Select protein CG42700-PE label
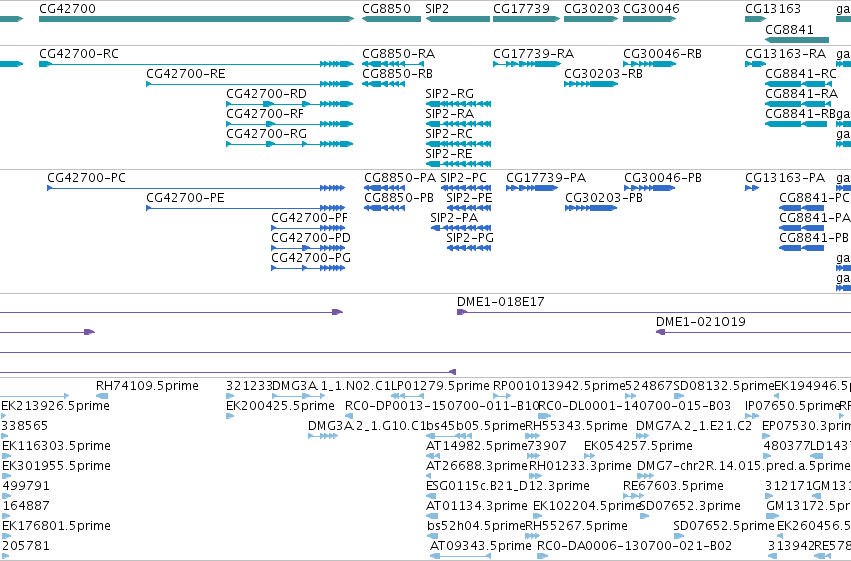 point(185,198)
